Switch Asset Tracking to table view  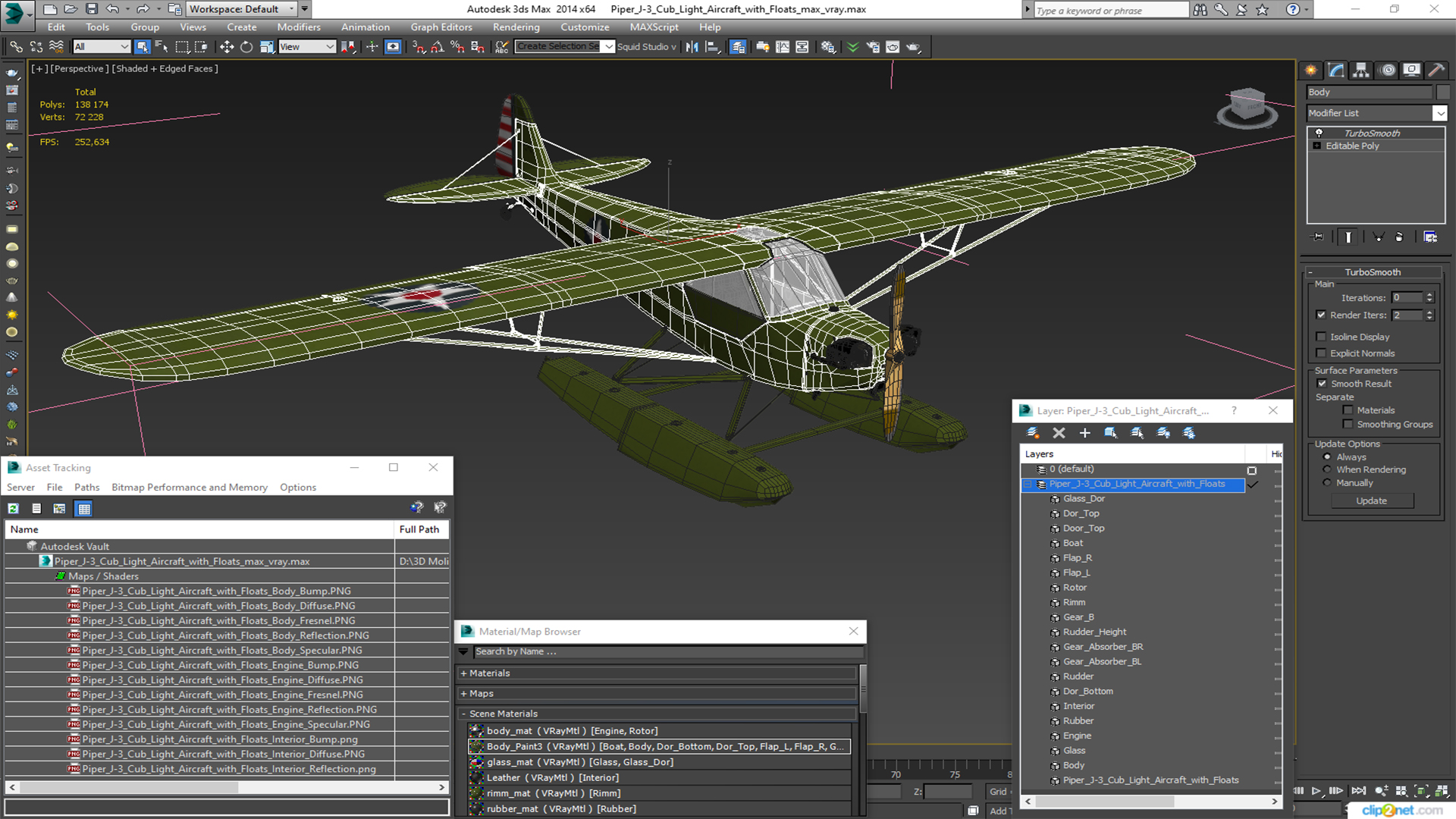point(84,509)
